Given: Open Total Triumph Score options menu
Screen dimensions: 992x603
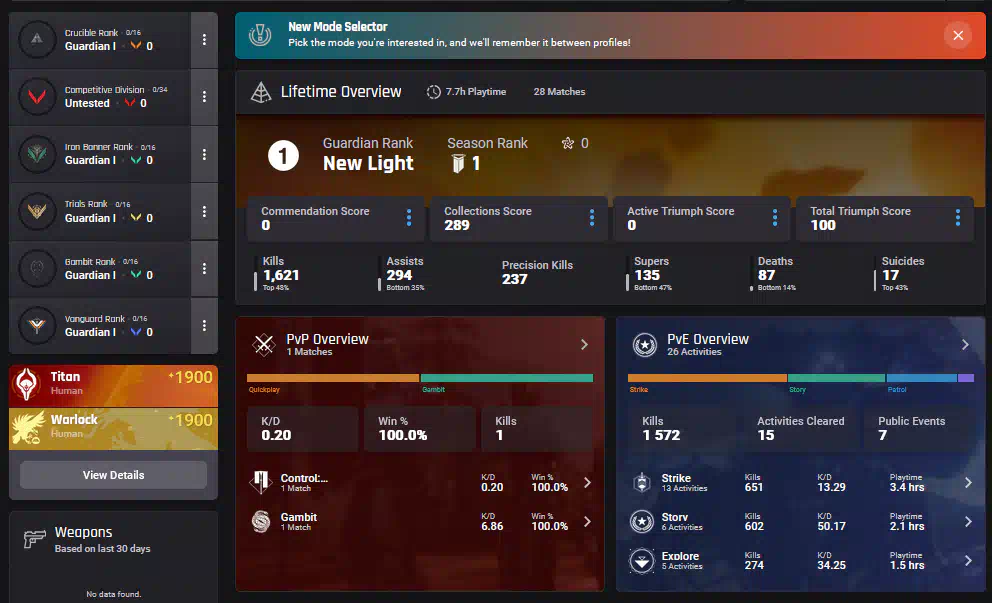Looking at the screenshot, I should (958, 218).
